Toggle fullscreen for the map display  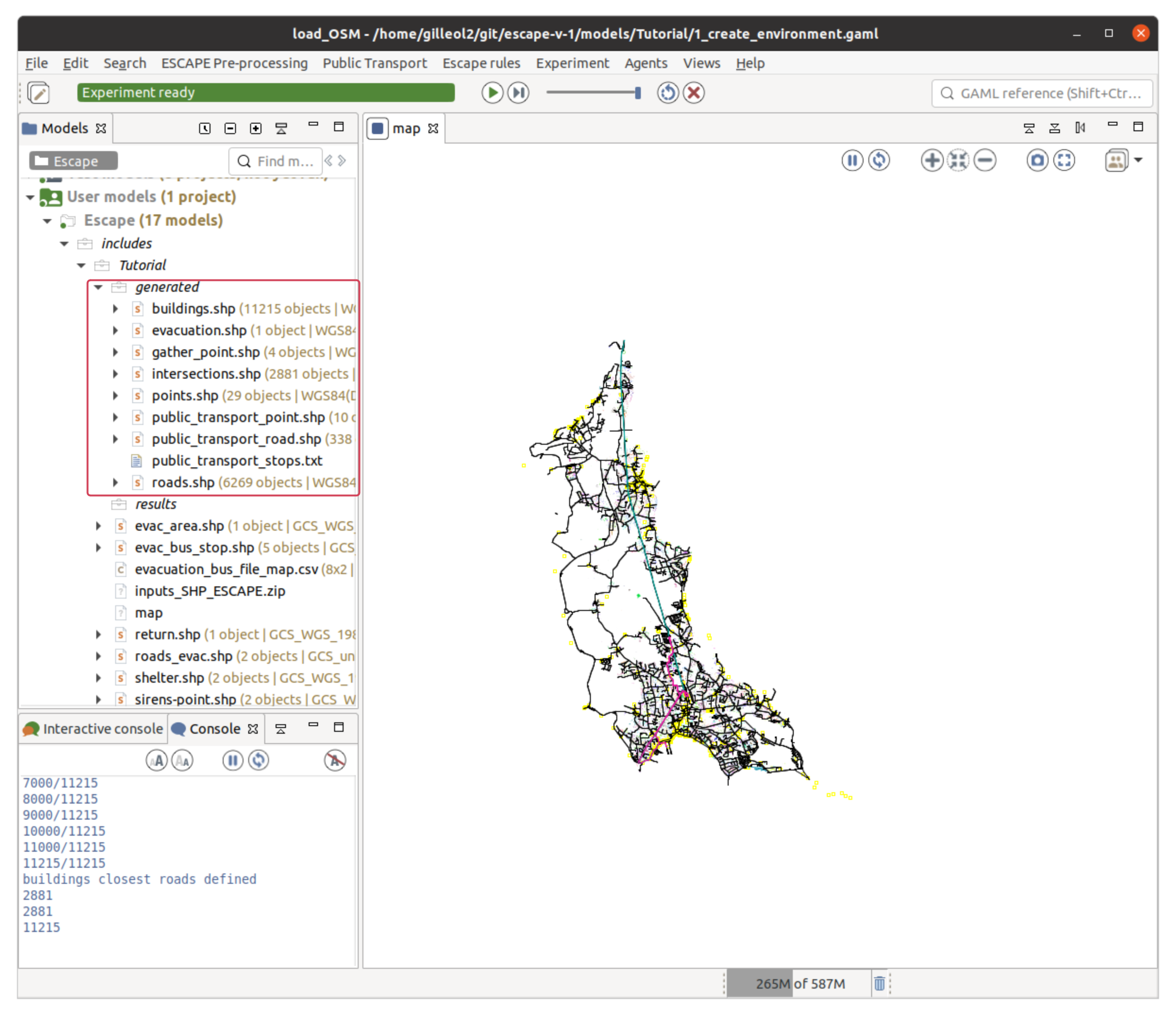click(x=1064, y=160)
